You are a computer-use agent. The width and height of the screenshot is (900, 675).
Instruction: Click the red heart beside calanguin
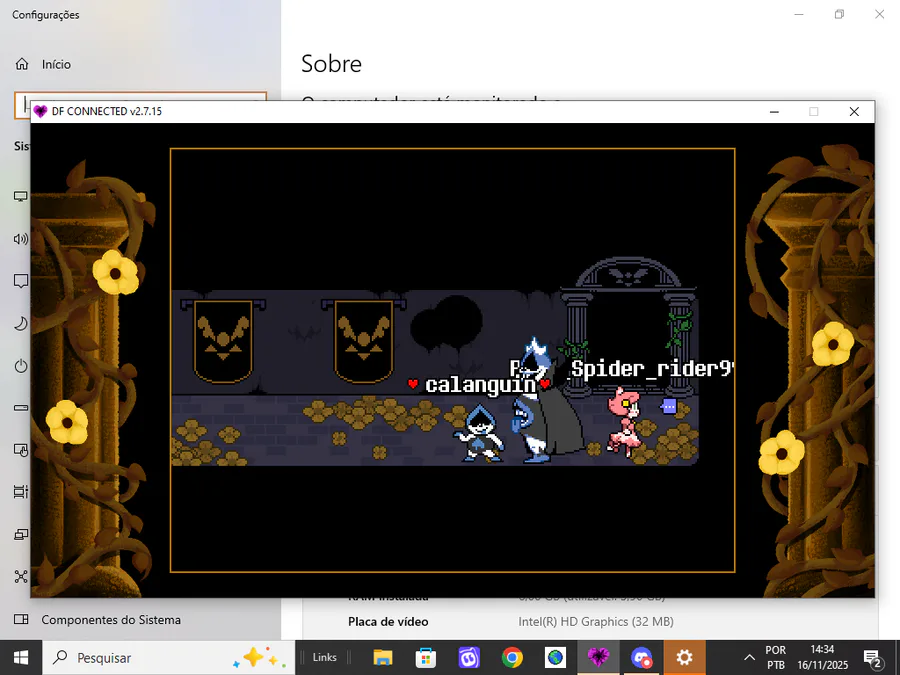413,384
